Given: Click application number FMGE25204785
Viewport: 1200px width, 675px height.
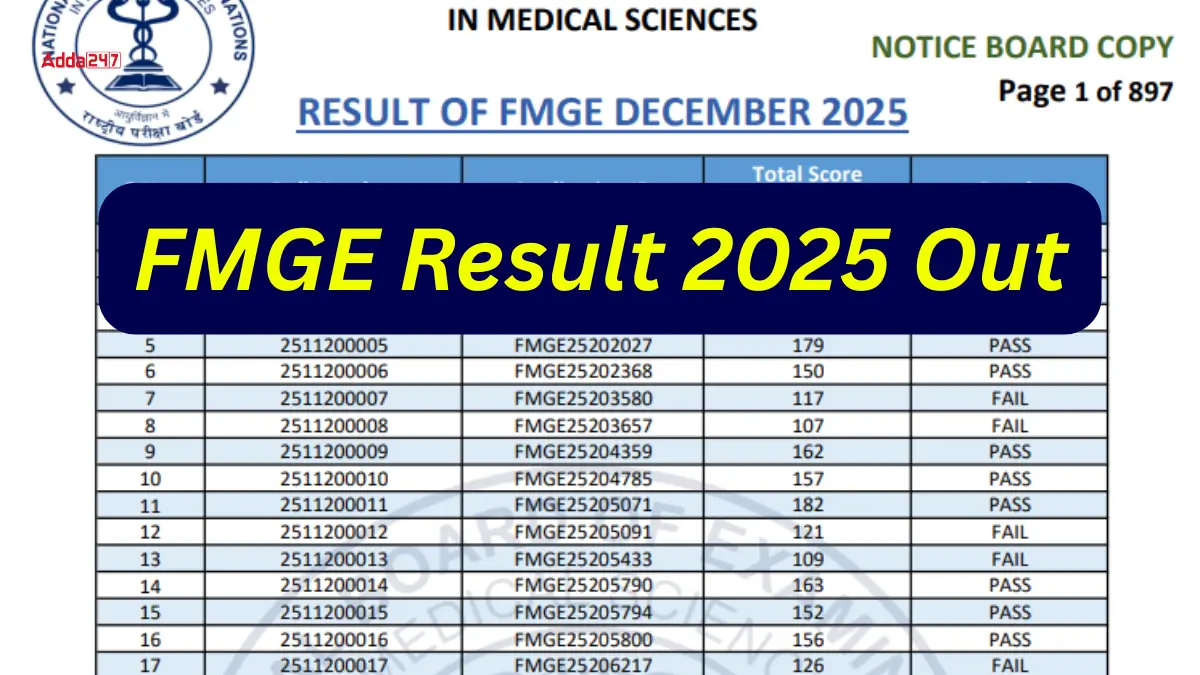Looking at the screenshot, I should 582,479.
